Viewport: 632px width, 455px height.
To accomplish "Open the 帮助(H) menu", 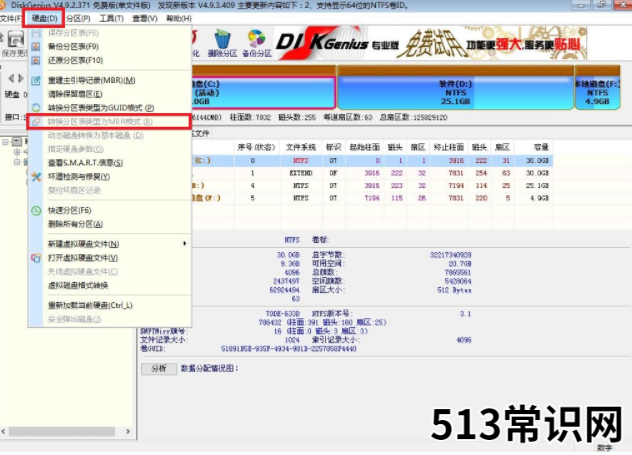I will (x=179, y=19).
